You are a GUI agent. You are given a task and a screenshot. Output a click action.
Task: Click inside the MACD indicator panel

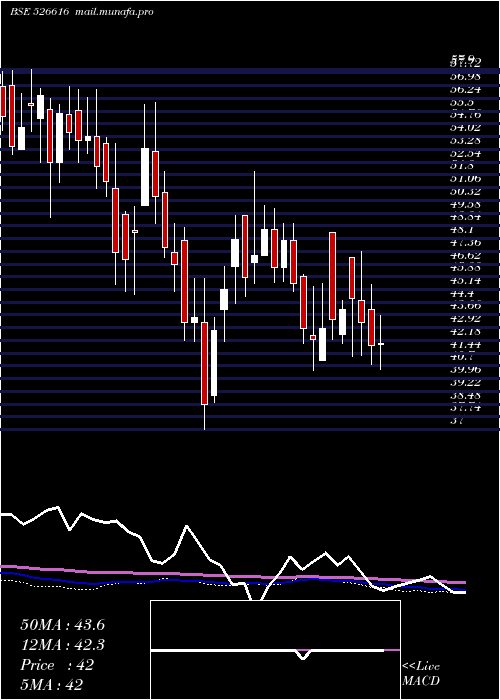[x=275, y=650]
